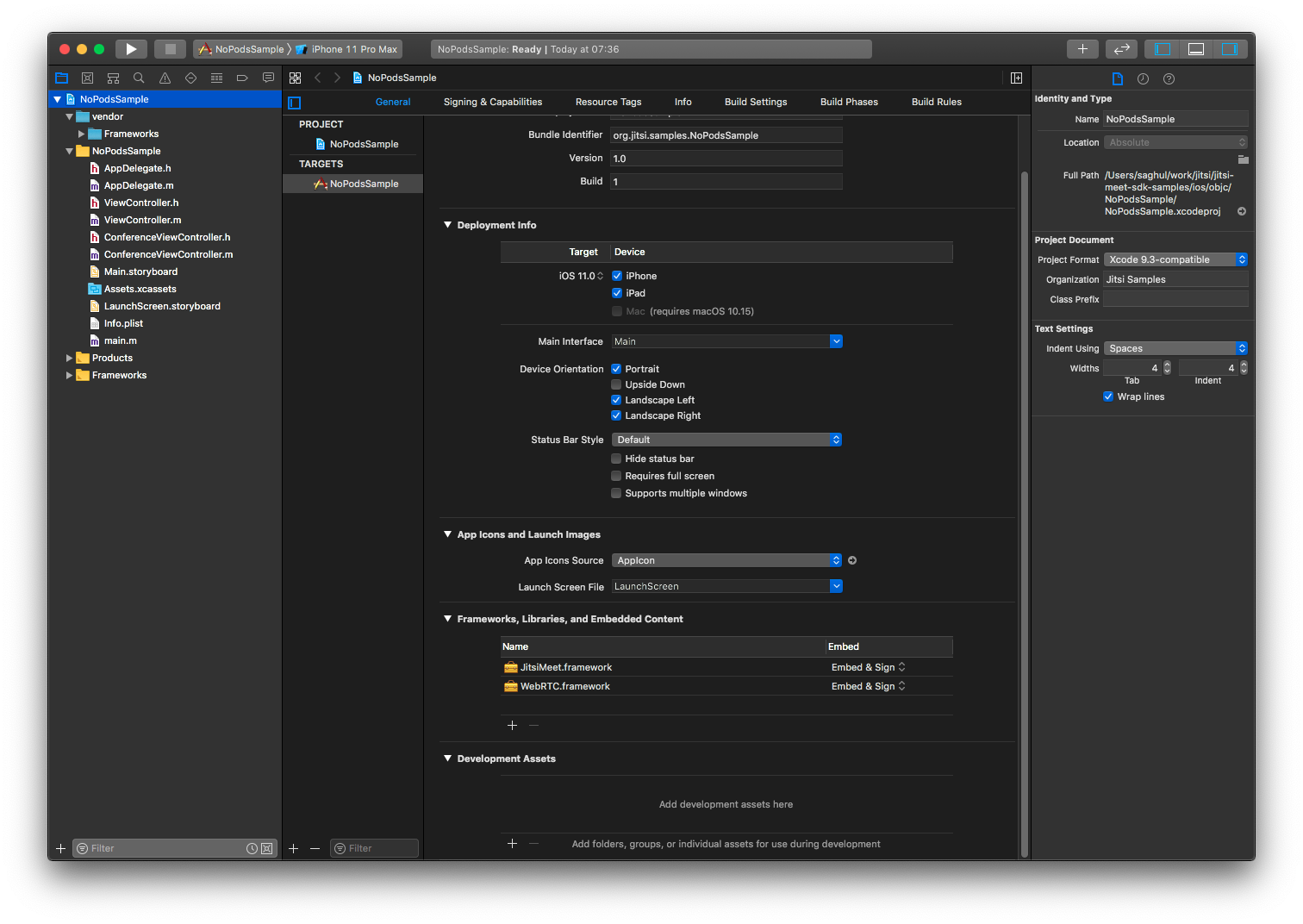1303x924 pixels.
Task: Open the Library with the plus toolbar button
Action: click(x=1082, y=49)
